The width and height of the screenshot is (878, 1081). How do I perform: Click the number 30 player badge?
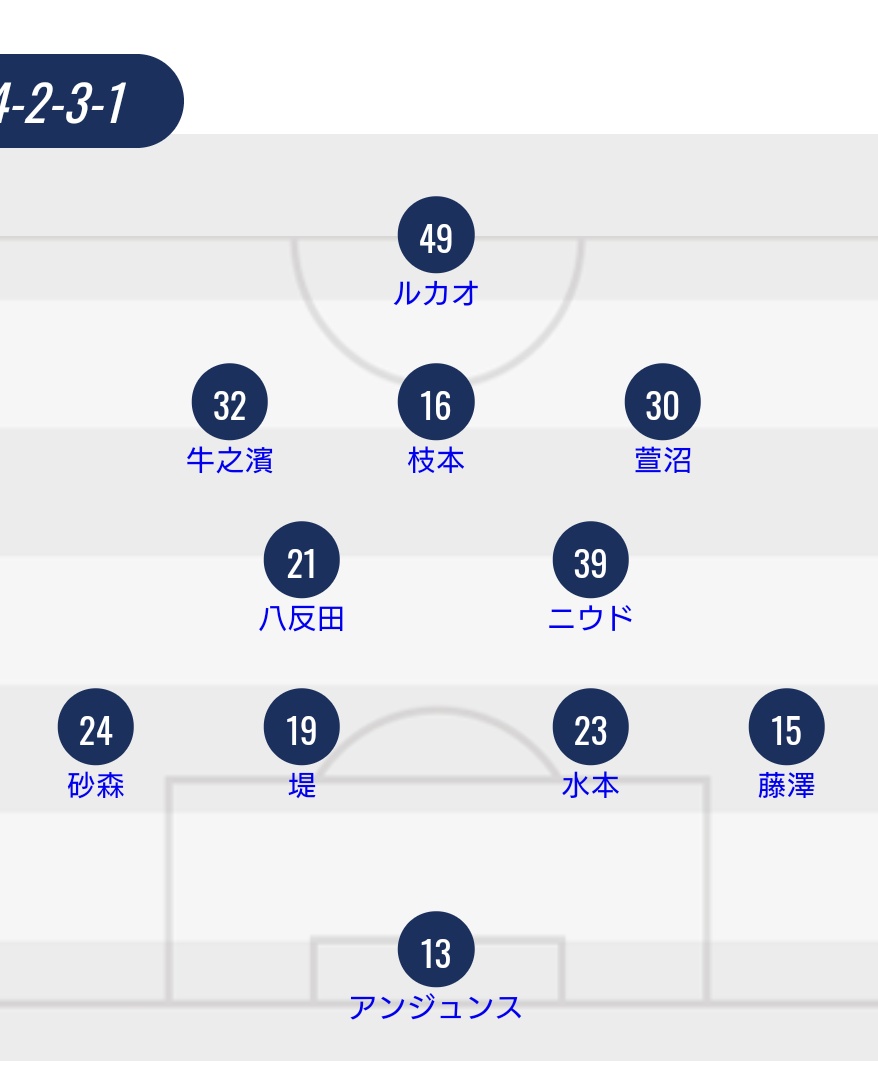tap(662, 402)
